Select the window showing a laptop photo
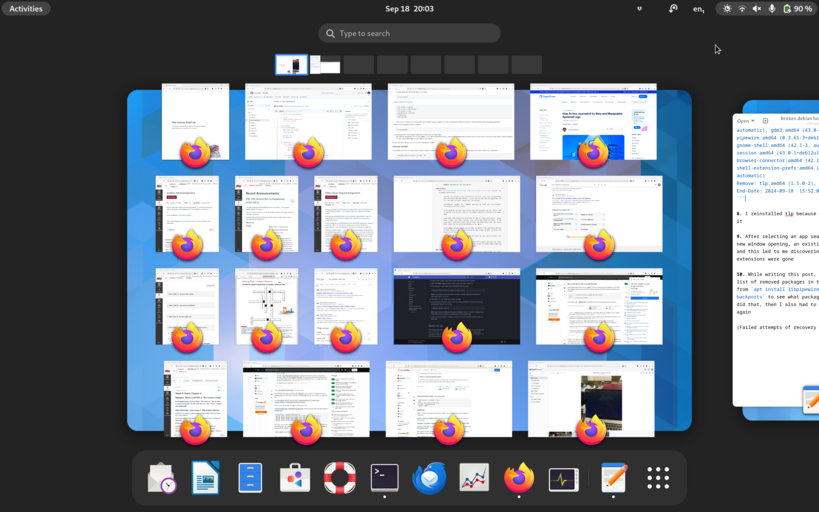This screenshot has width=819, height=512. [x=591, y=399]
